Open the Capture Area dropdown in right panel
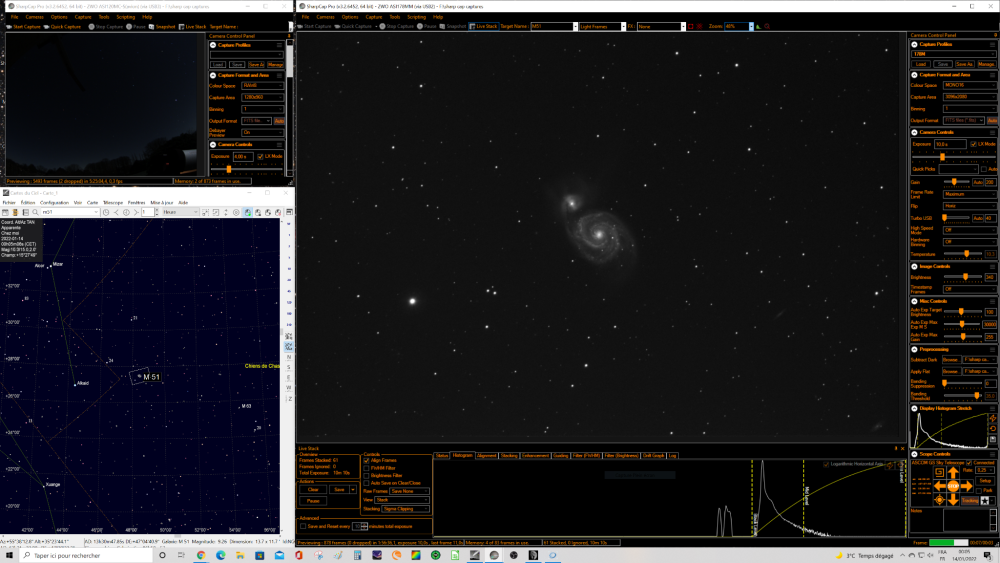The height and width of the screenshot is (563, 1000). (x=969, y=97)
